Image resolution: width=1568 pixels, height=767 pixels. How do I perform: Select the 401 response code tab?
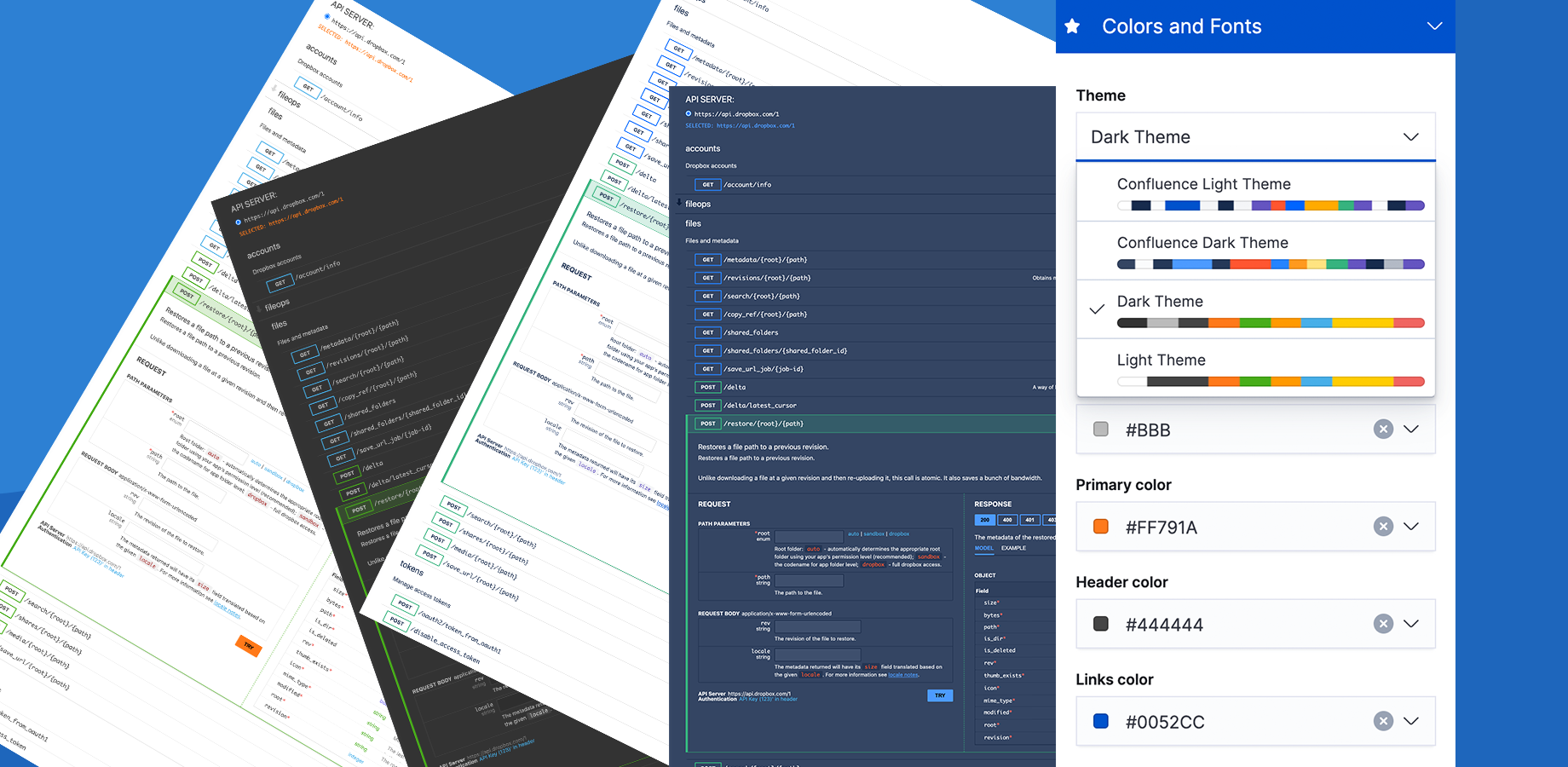1030,520
